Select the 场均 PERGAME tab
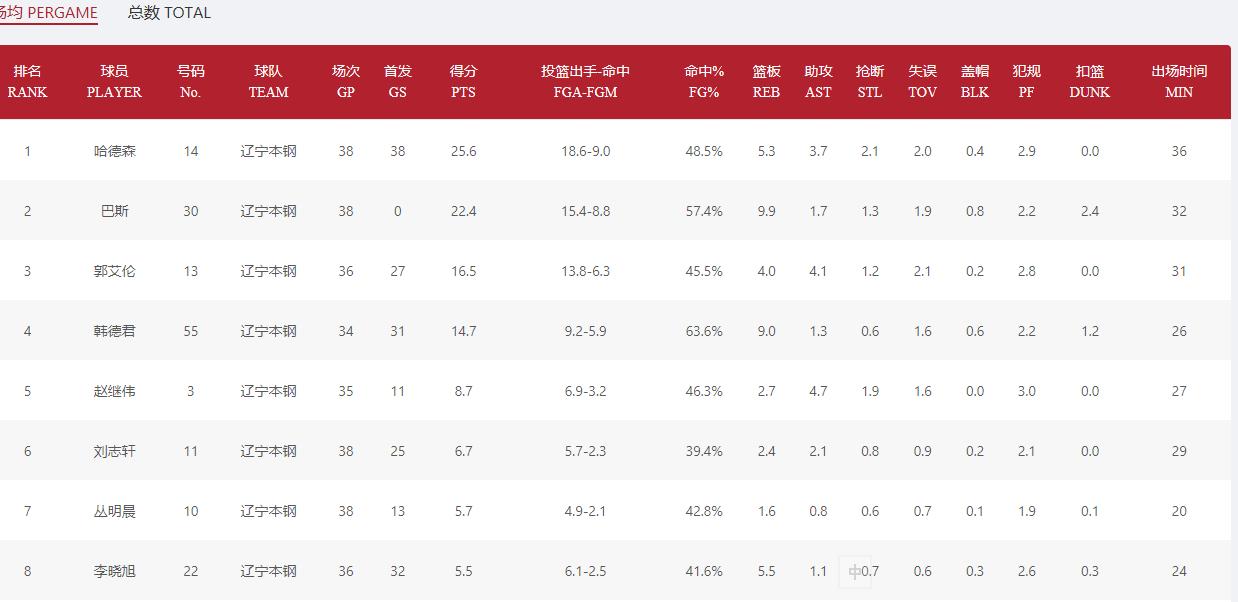 (49, 13)
